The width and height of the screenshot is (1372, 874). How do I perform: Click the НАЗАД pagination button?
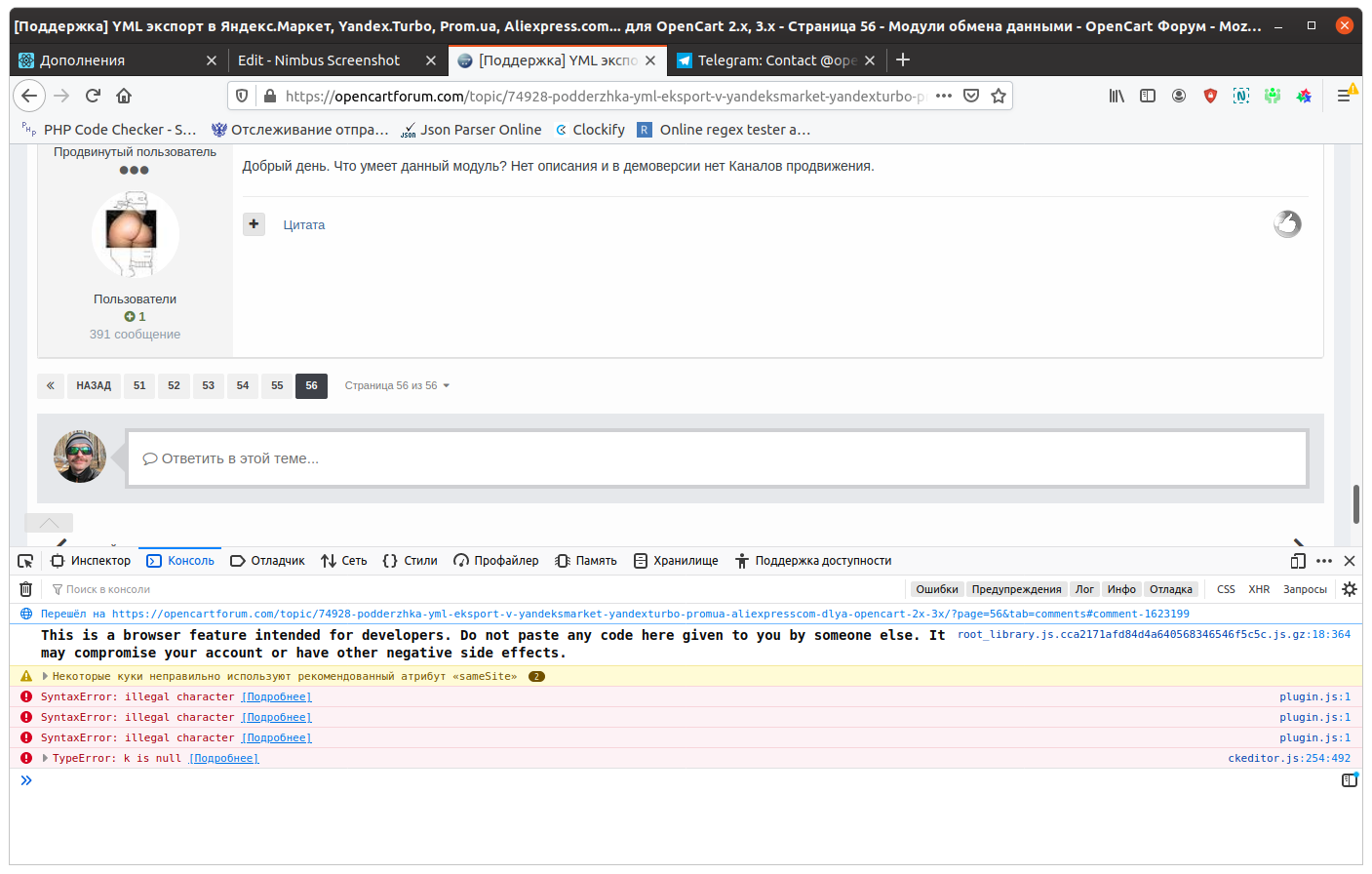[94, 385]
